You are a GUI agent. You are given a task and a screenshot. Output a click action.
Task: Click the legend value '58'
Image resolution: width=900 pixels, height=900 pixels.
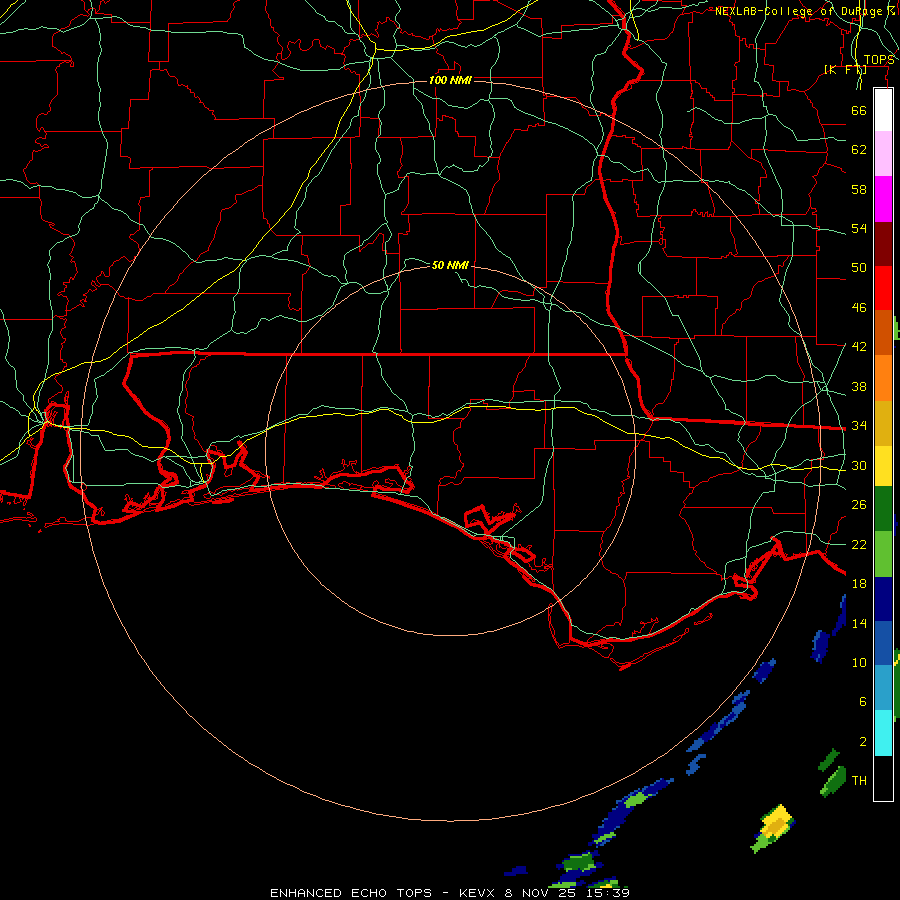tap(859, 189)
